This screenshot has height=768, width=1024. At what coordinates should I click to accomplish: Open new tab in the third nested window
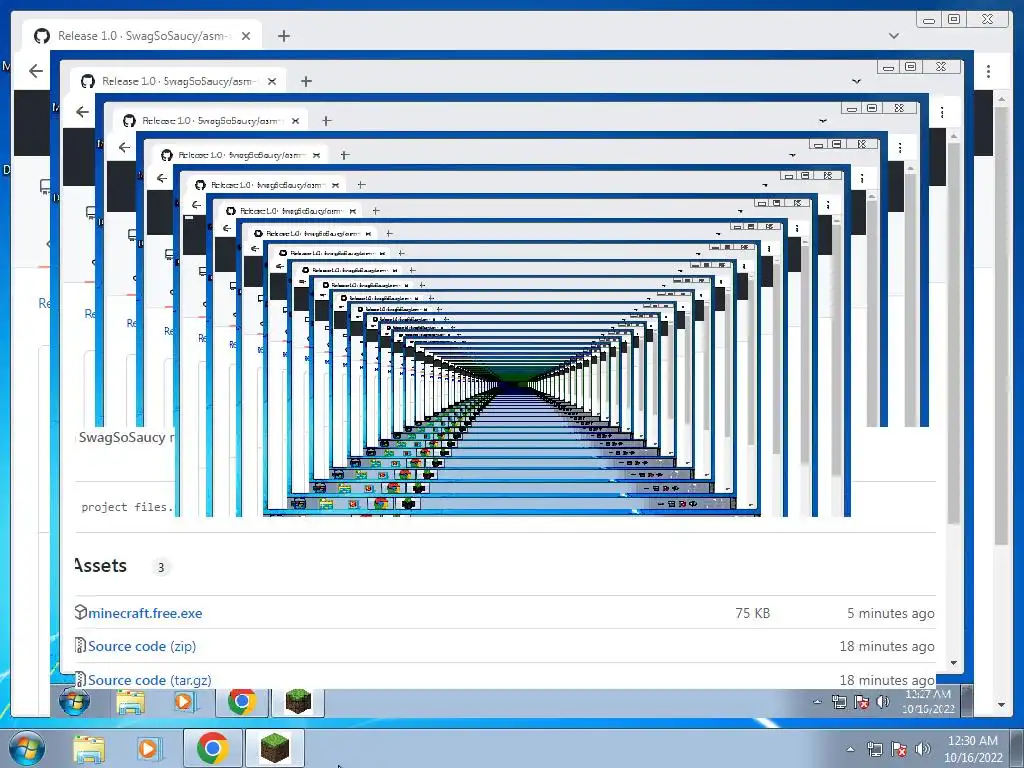coord(327,121)
